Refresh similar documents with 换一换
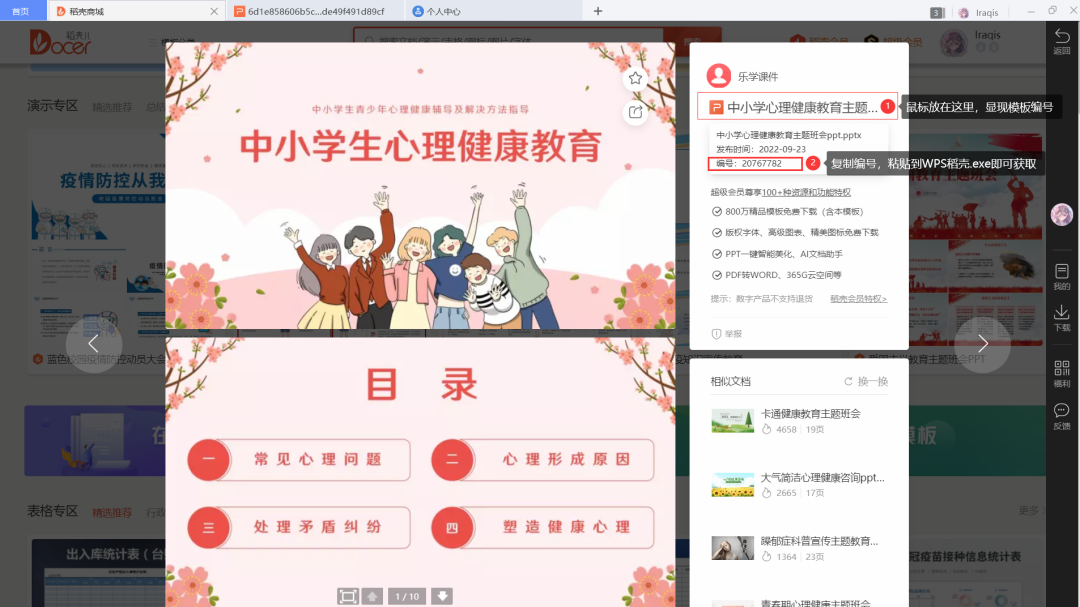The height and width of the screenshot is (607, 1080). click(x=866, y=381)
